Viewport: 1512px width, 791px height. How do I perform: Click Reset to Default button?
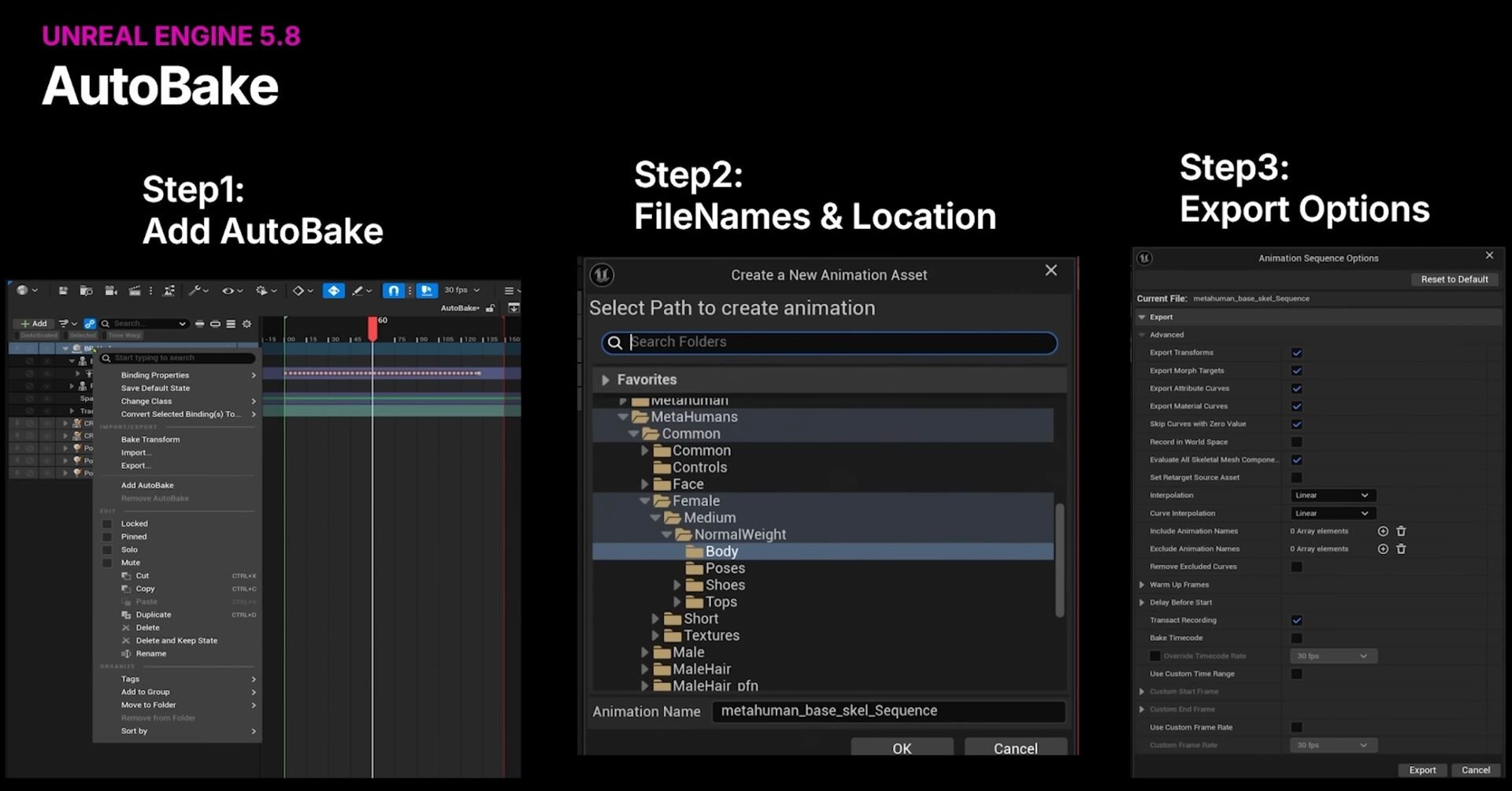1455,279
